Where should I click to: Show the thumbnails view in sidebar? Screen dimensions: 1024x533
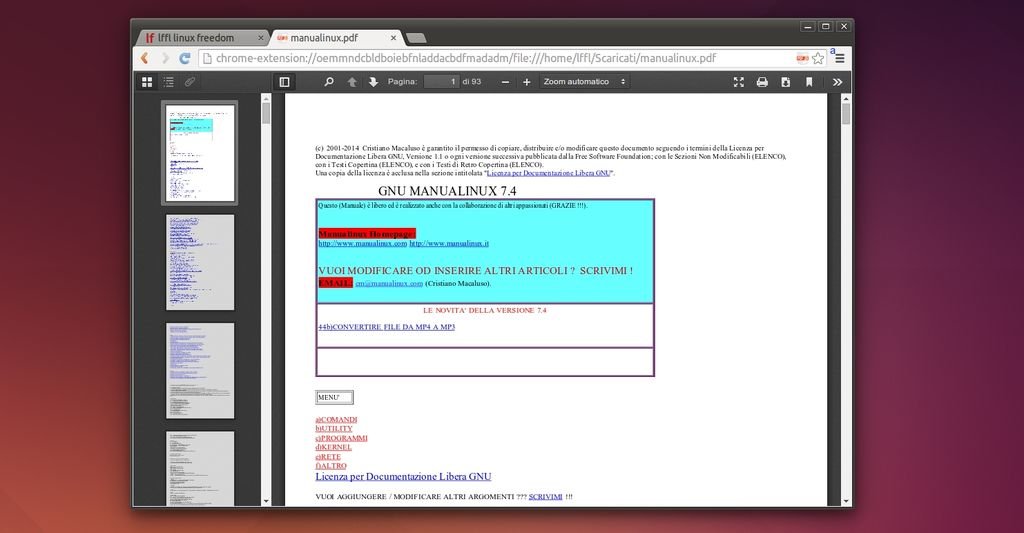coord(147,82)
